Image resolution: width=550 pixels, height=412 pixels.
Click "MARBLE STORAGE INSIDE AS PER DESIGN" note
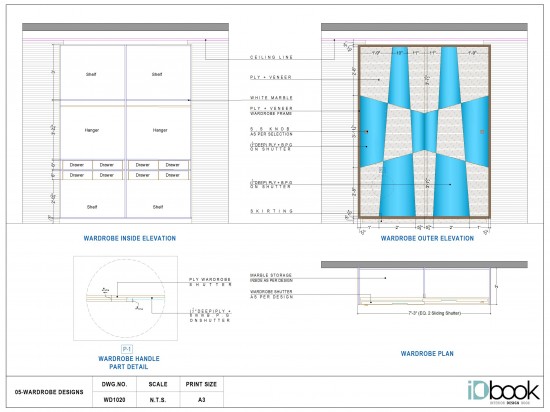(271, 278)
